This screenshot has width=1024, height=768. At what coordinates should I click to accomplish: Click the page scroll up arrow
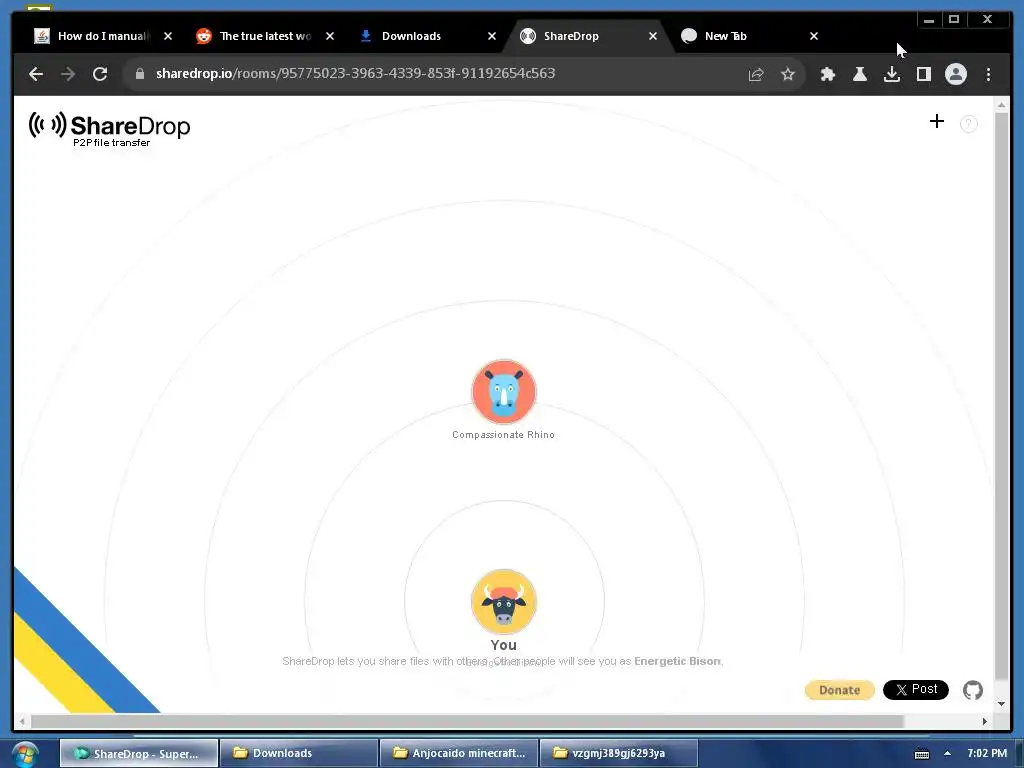coord(1001,104)
